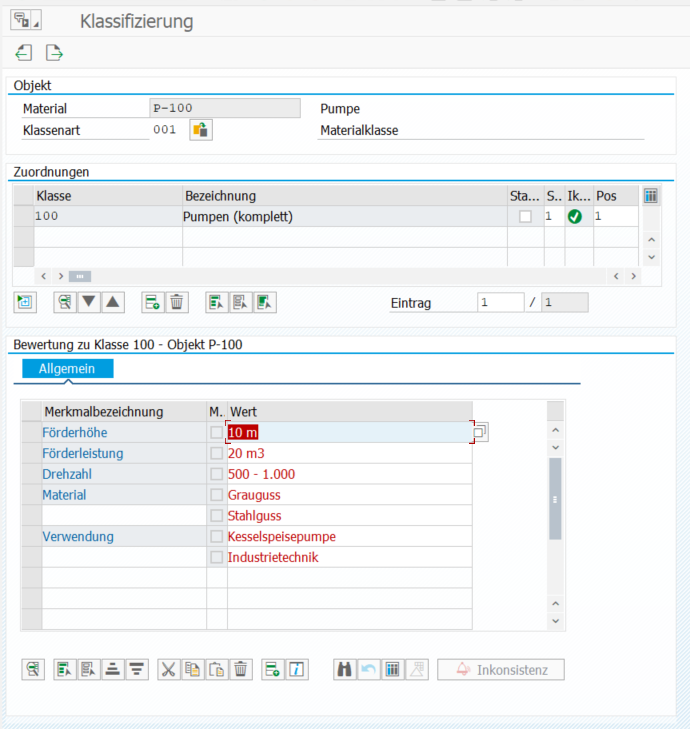Screen dimensions: 690x729
Task: Toggle the checkbox beside Industrietechnik
Action: coord(216,557)
